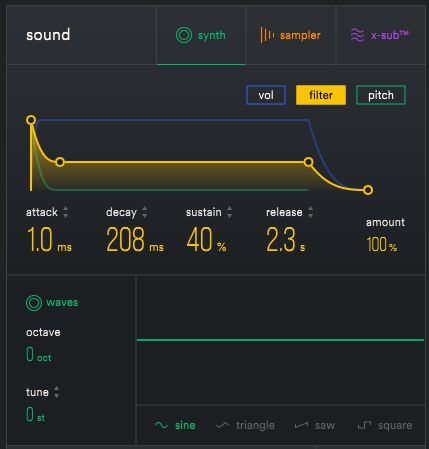Click the 'amount' label
The width and height of the screenshot is (429, 449).
click(x=385, y=222)
